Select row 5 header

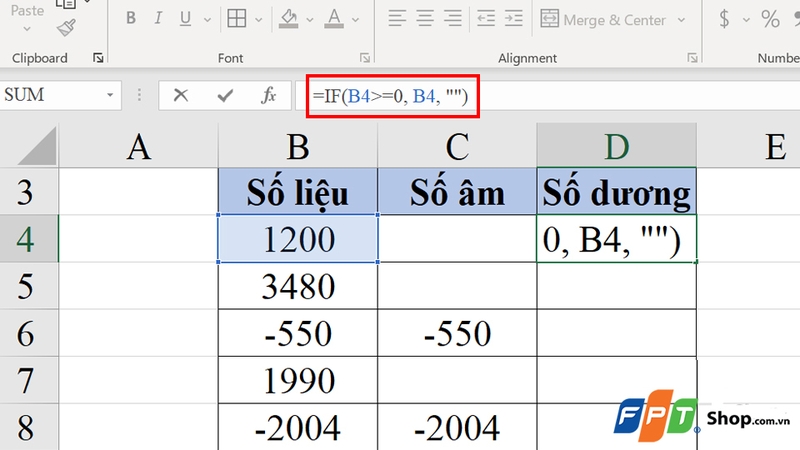(29, 286)
